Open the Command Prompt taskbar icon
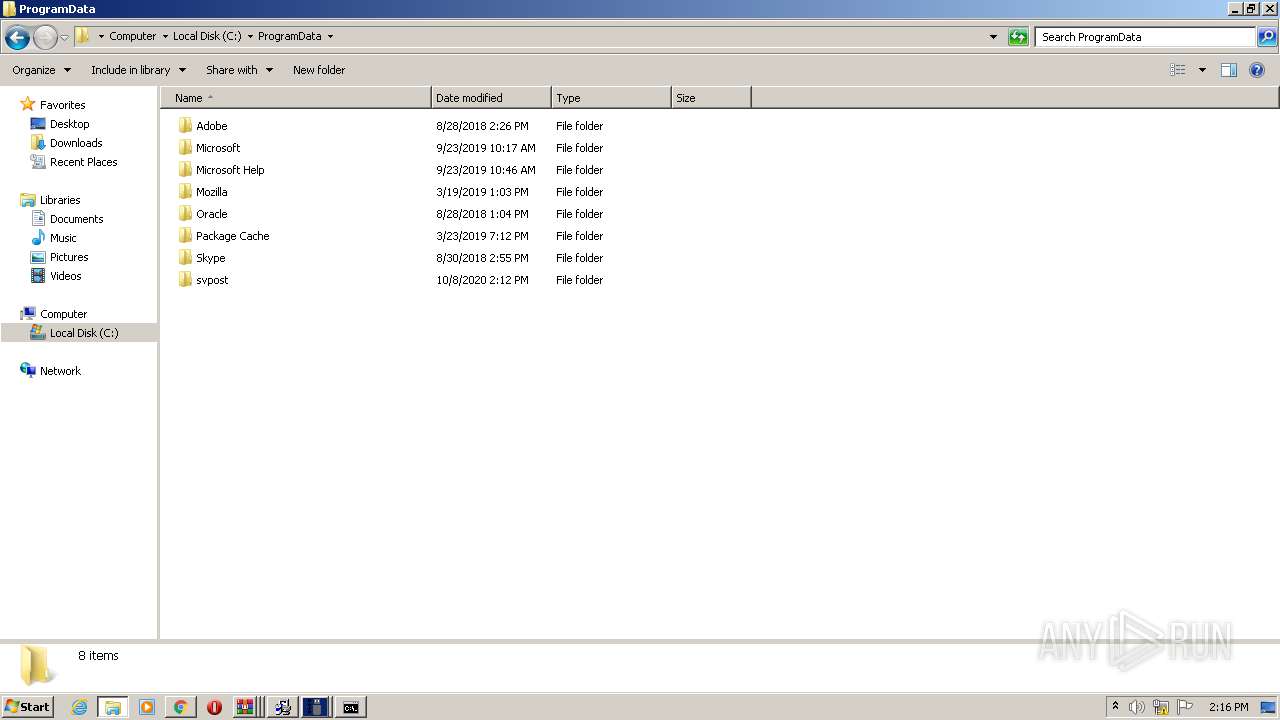Viewport: 1280px width, 720px height. click(x=350, y=707)
